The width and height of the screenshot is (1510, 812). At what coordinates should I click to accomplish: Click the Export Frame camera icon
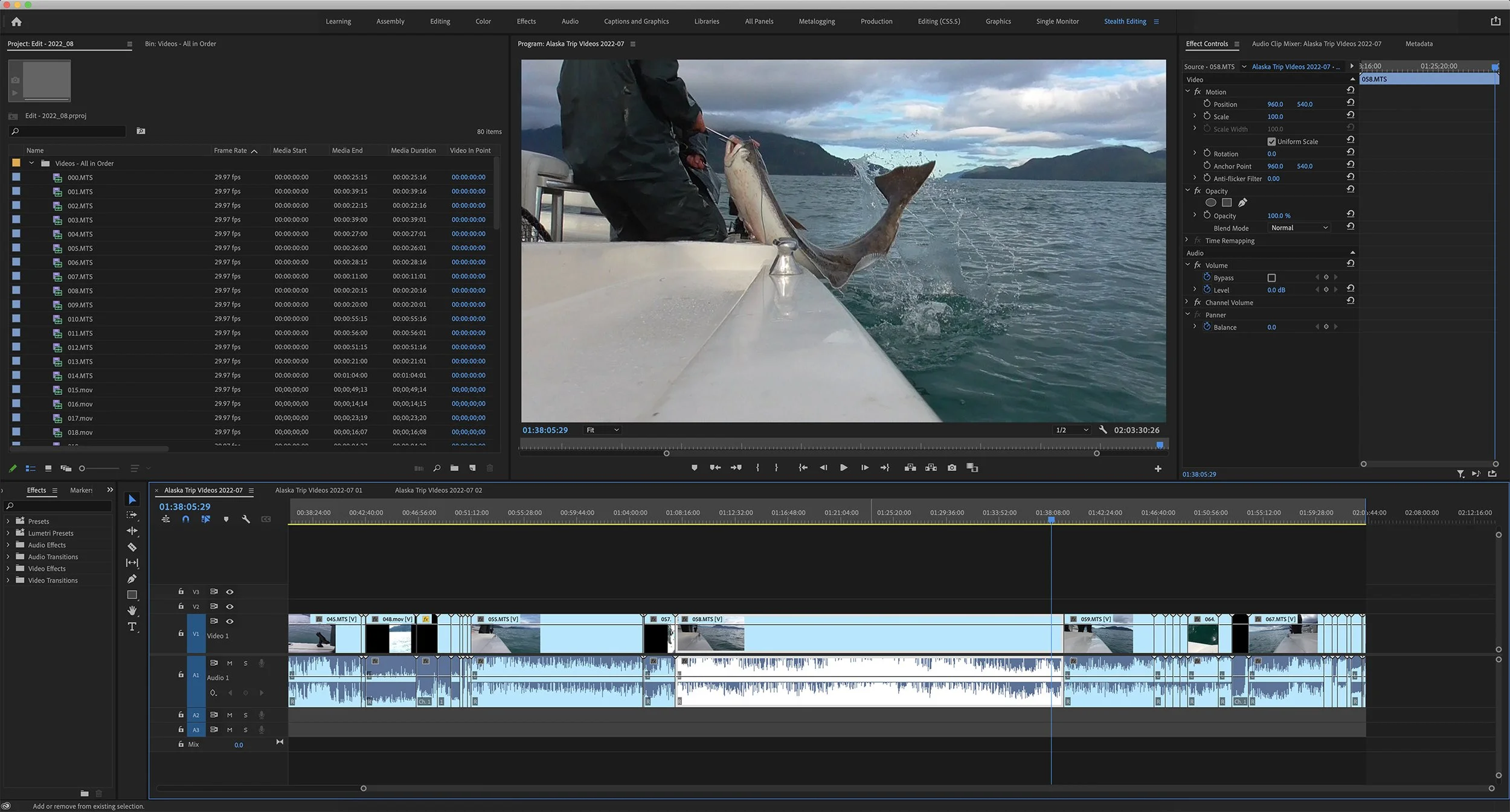[x=952, y=468]
